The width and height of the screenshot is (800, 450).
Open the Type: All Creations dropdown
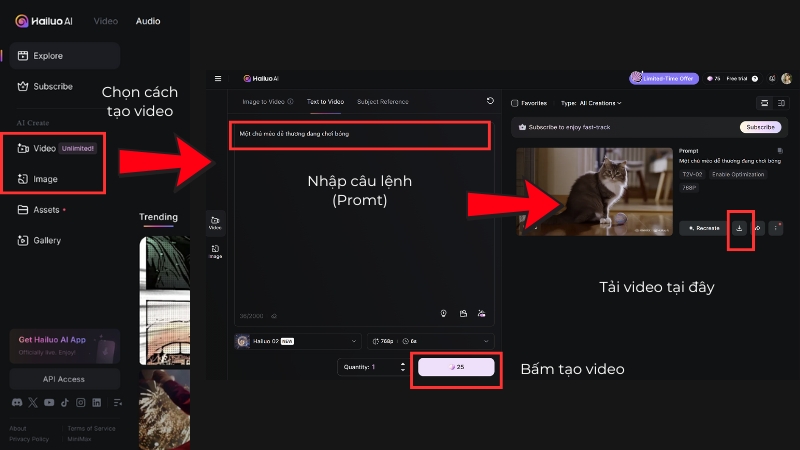(591, 103)
